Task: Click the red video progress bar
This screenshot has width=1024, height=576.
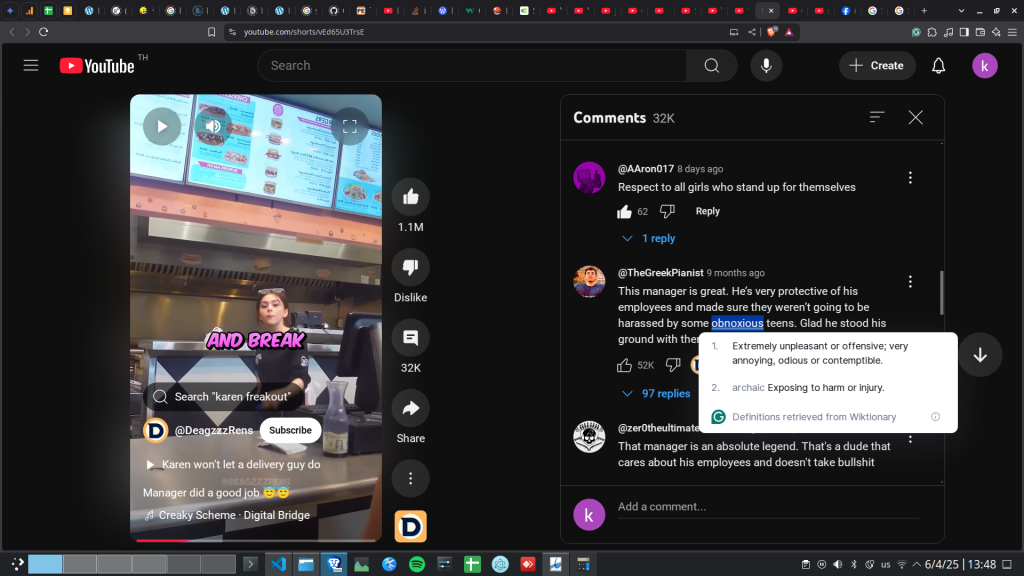Action: pyautogui.click(x=162, y=540)
